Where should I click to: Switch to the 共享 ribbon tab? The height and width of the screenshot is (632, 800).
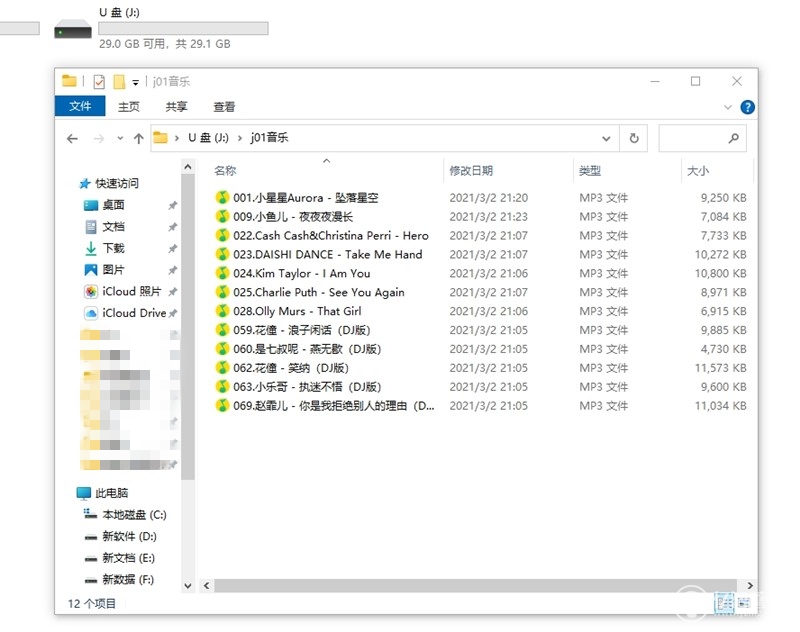(176, 107)
